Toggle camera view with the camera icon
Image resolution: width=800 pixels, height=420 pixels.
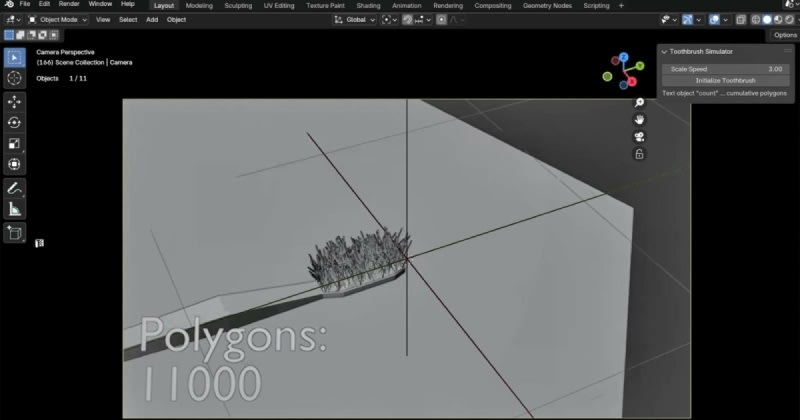coord(640,137)
